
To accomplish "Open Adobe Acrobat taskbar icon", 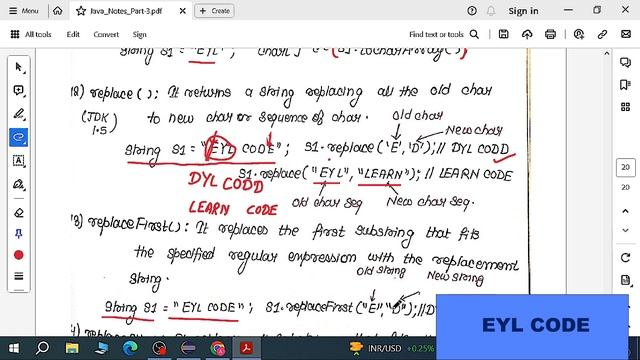I will 247,348.
